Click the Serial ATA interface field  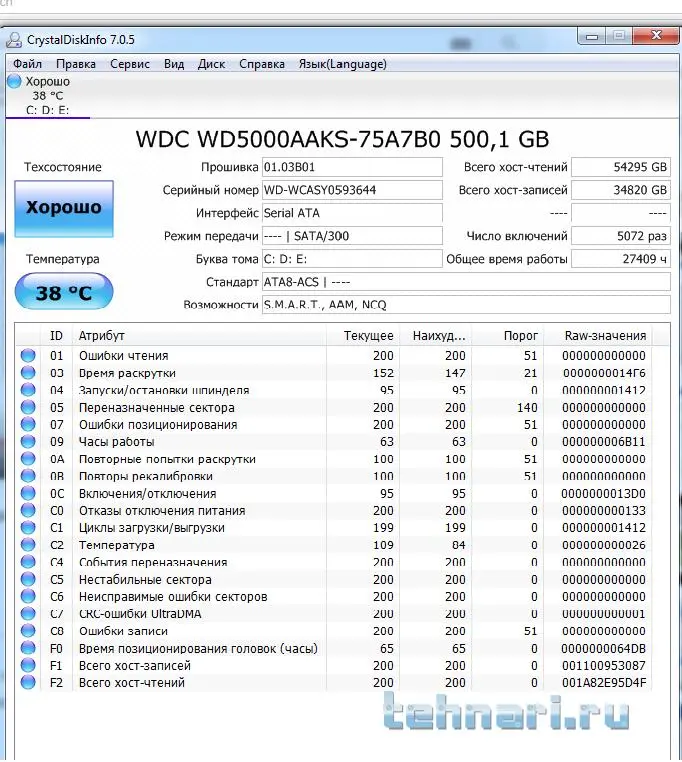coord(352,213)
